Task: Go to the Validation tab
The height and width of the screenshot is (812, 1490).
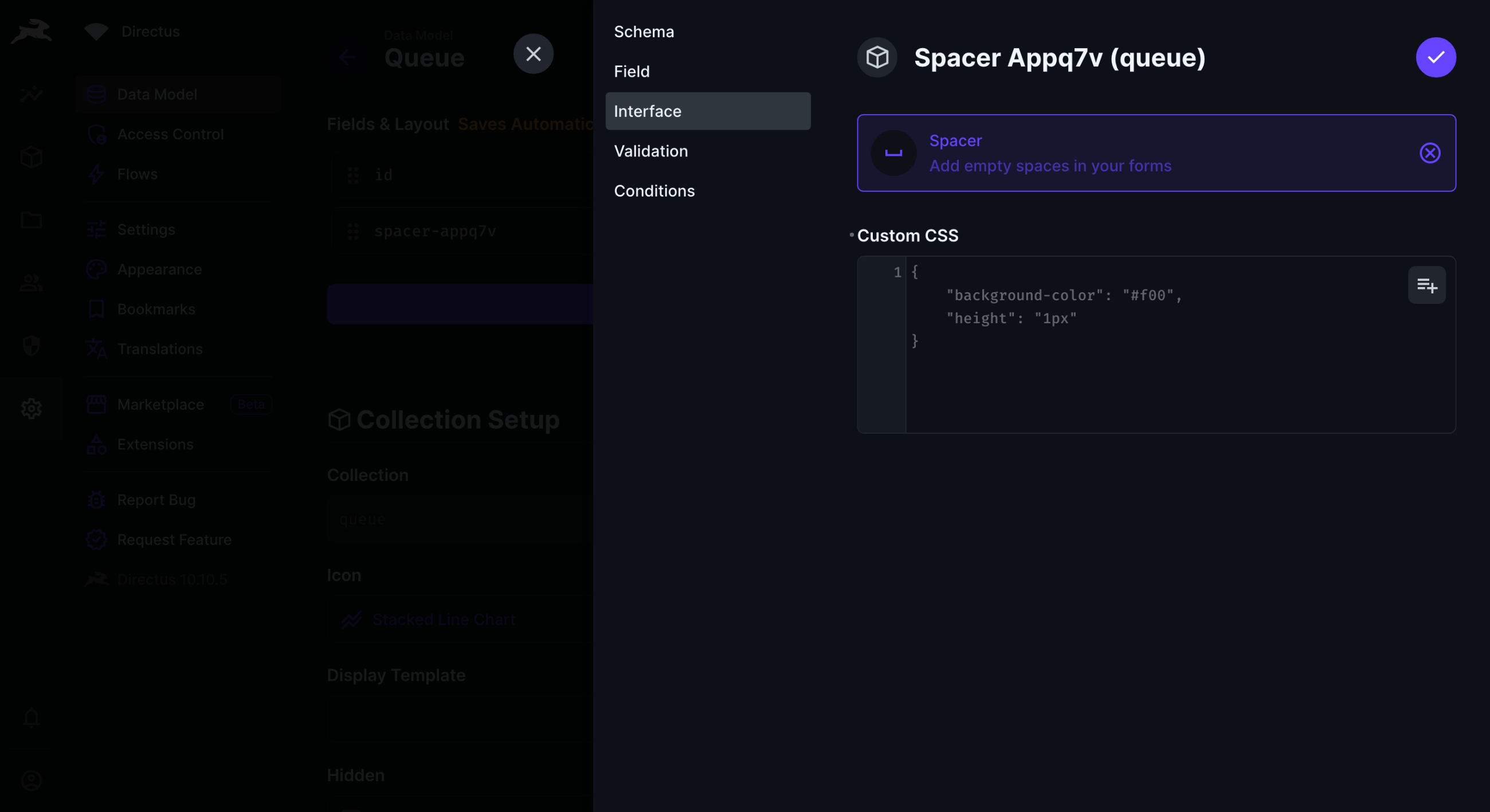Action: pos(650,151)
